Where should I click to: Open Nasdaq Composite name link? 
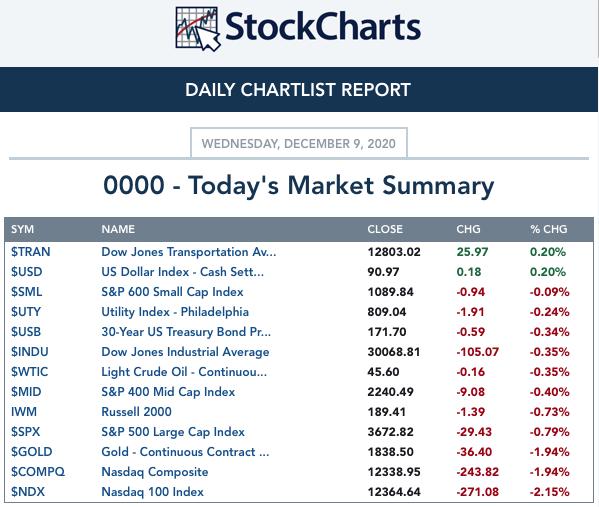(155, 472)
